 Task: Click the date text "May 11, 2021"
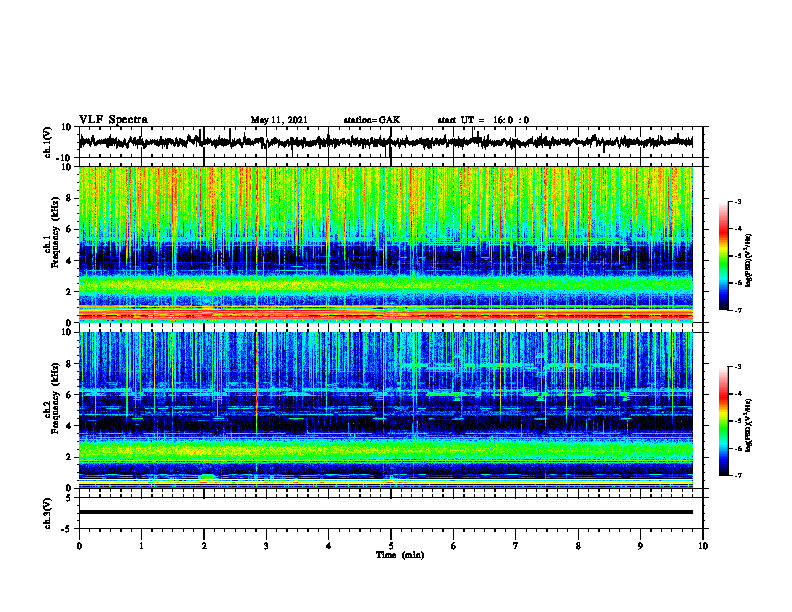pyautogui.click(x=279, y=120)
